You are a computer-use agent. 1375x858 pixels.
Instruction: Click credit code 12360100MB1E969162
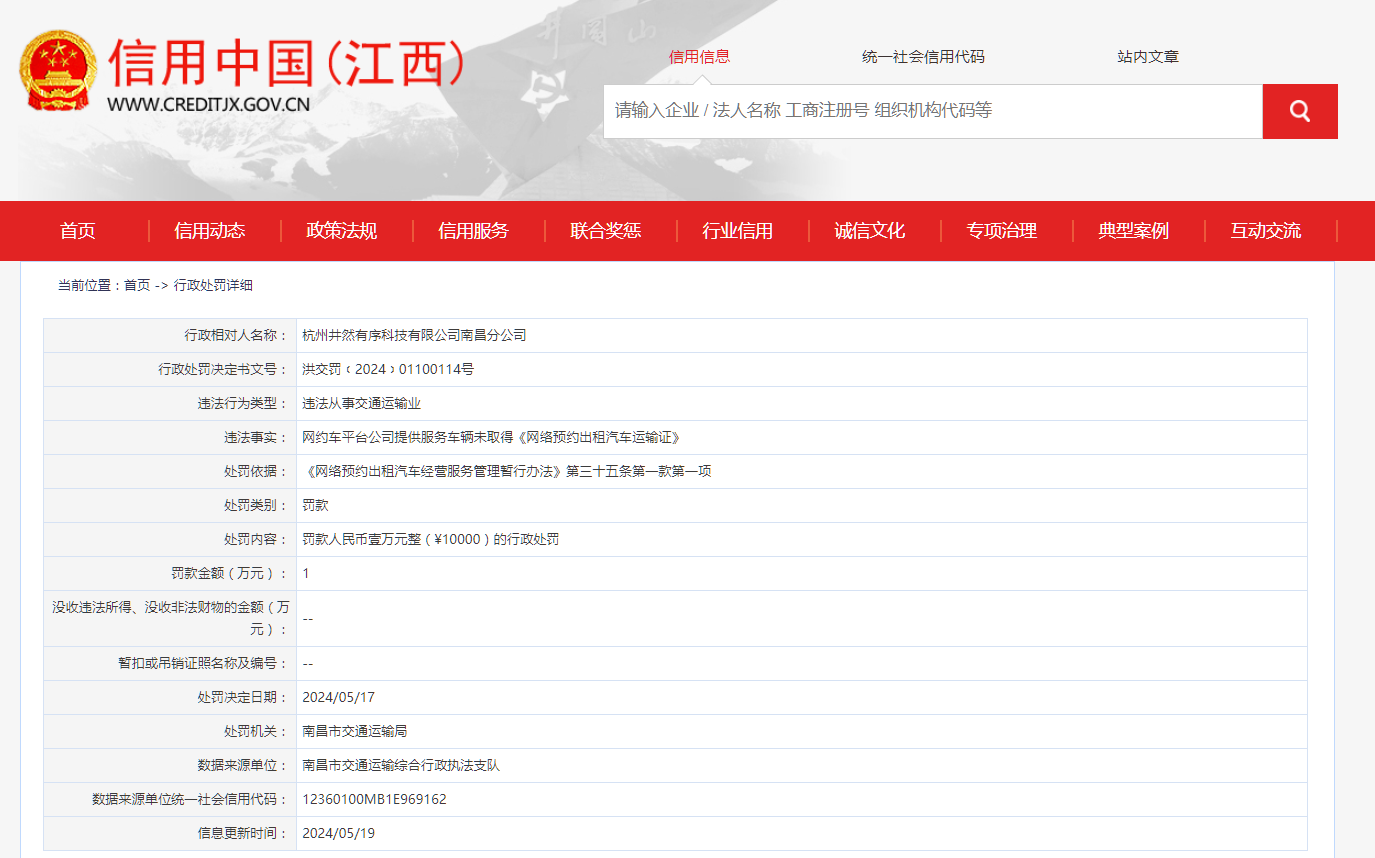pos(374,799)
